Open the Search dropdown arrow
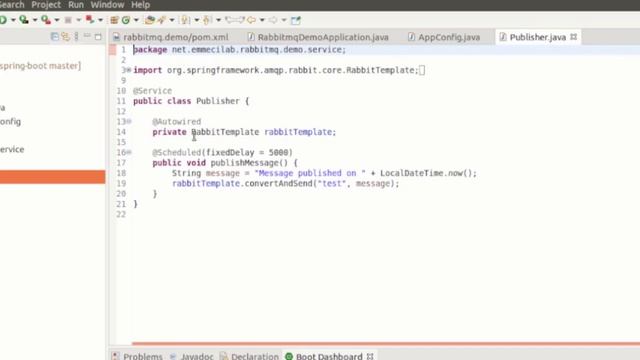640x360 pixels. click(x=172, y=20)
